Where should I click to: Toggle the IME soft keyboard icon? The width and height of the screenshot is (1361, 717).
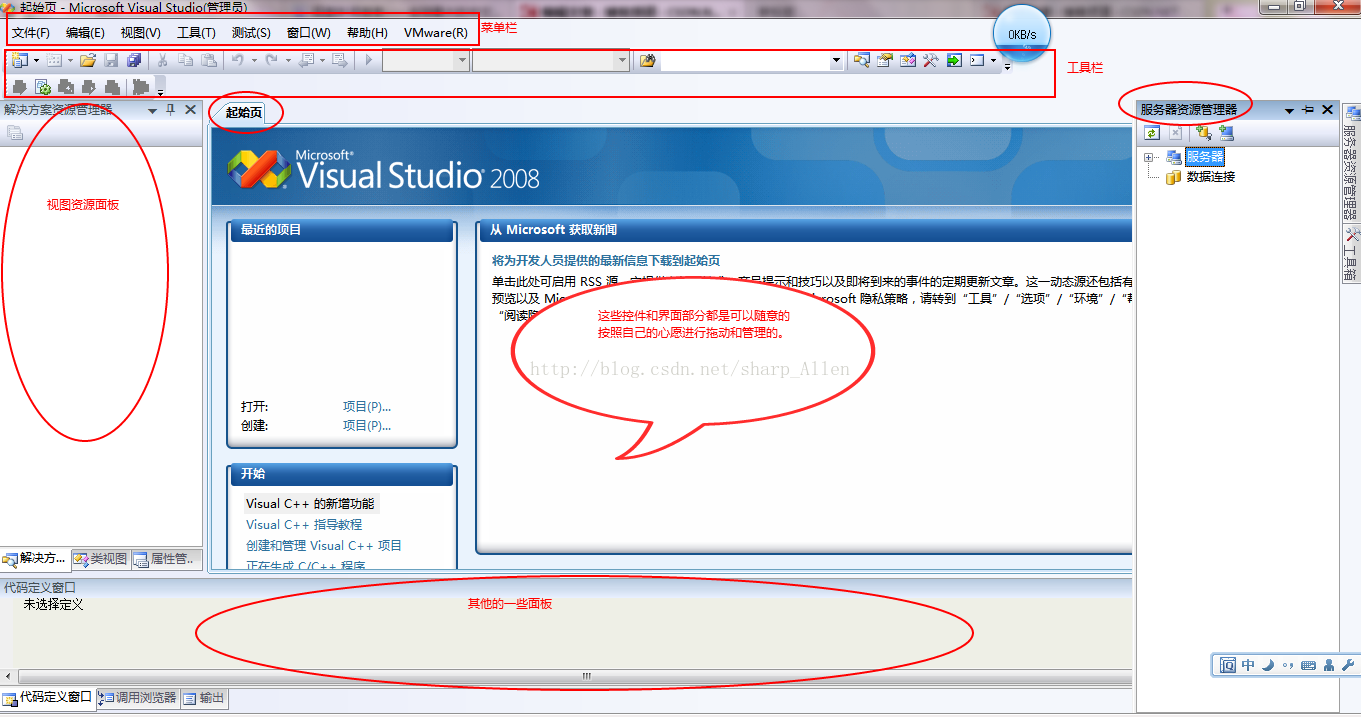tap(1308, 665)
